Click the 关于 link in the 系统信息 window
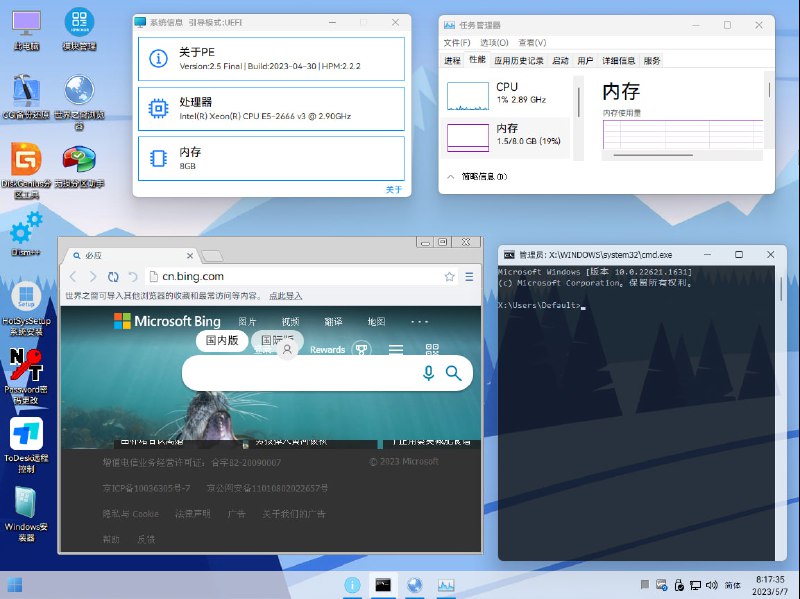This screenshot has height=599, width=800. (x=392, y=189)
